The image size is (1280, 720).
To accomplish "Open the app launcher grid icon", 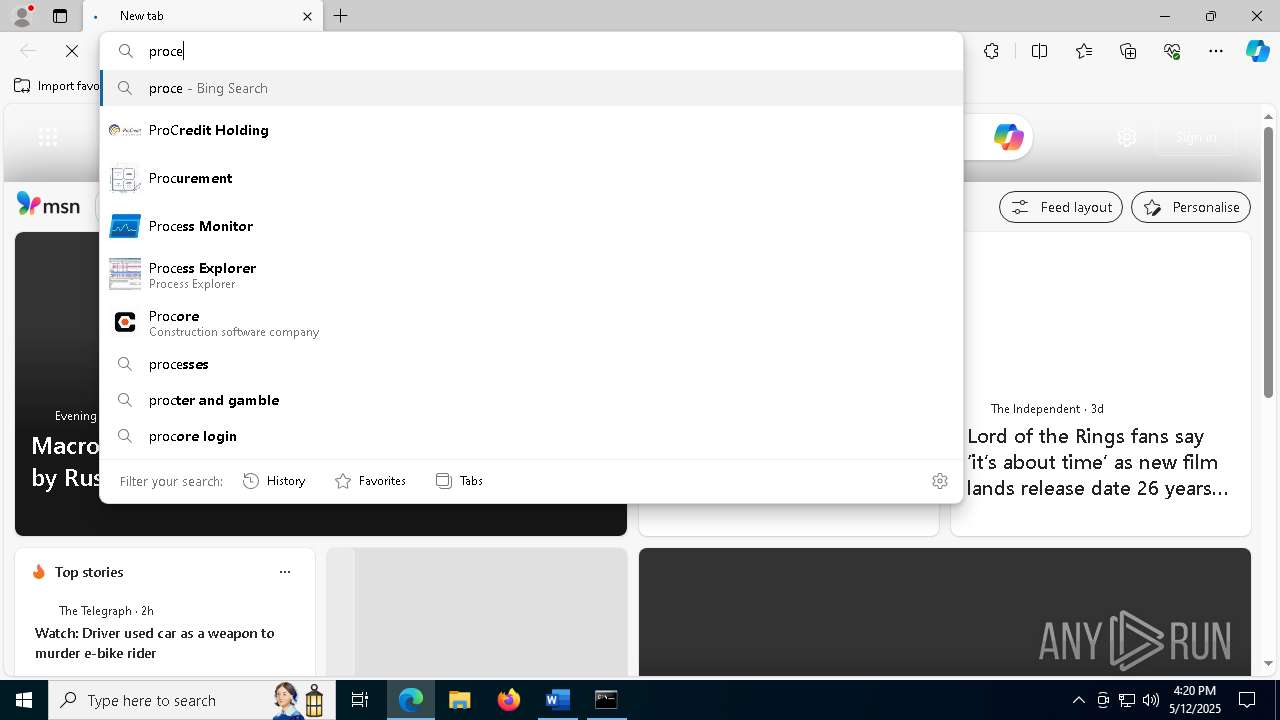I will point(47,137).
